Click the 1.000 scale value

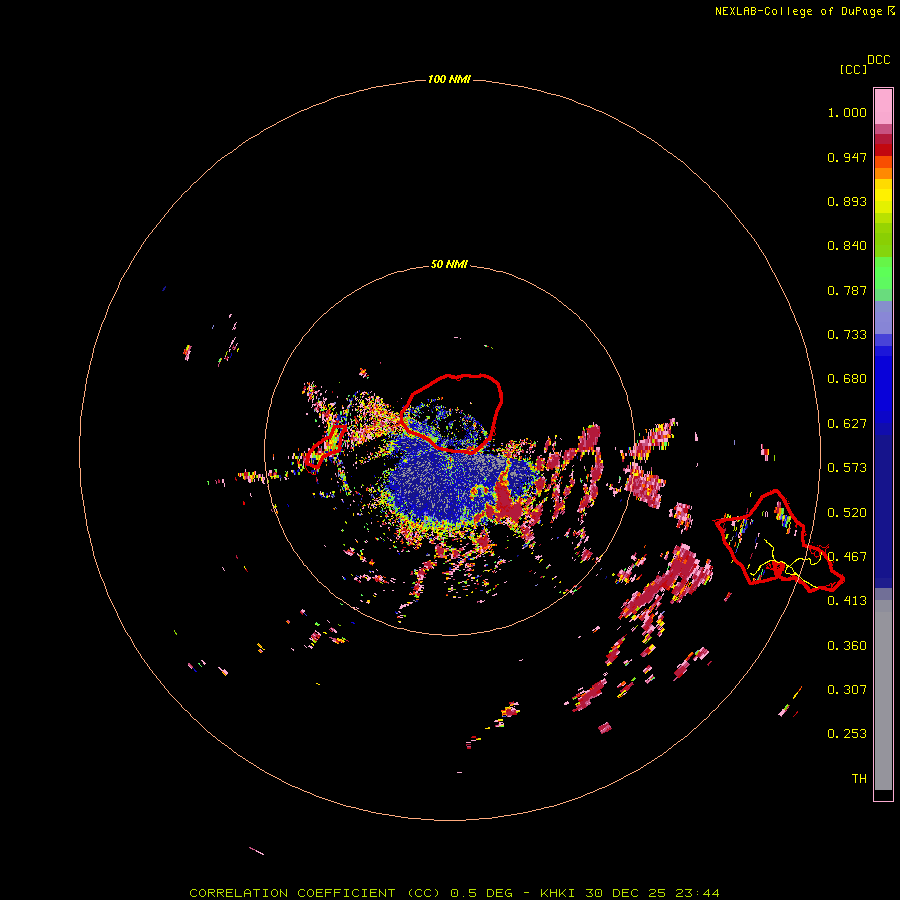click(x=847, y=112)
